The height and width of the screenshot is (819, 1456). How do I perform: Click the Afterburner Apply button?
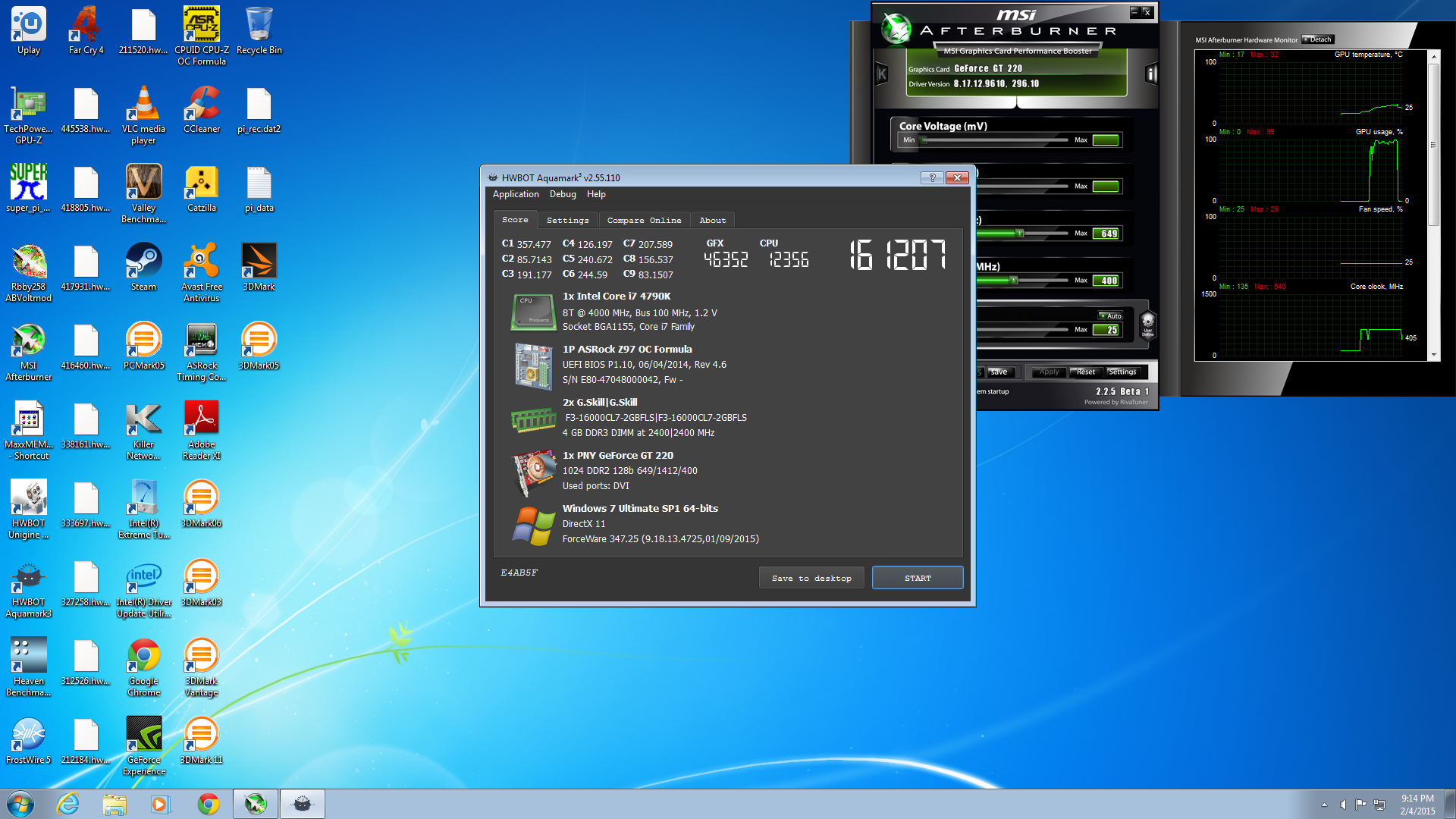1049,372
